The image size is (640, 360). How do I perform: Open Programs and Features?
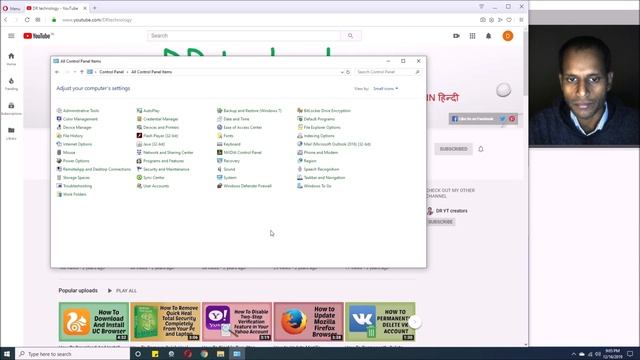160,161
